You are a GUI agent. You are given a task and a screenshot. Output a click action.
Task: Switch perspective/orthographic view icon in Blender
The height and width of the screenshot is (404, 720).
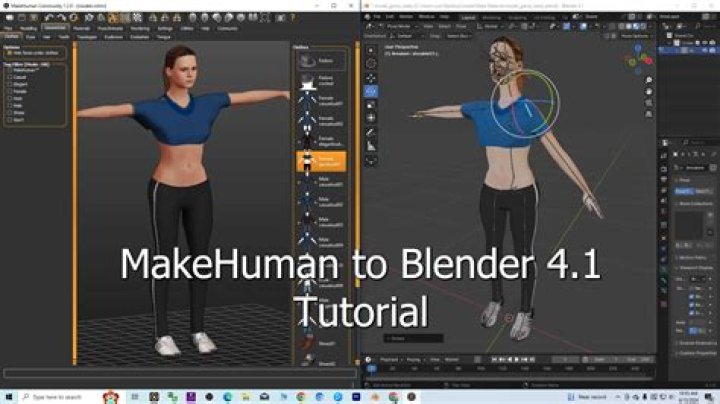pos(649,114)
